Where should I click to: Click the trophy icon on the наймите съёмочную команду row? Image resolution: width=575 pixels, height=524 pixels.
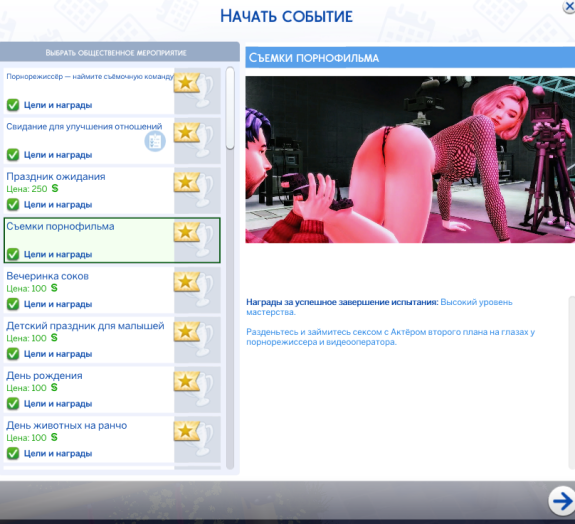(x=193, y=89)
